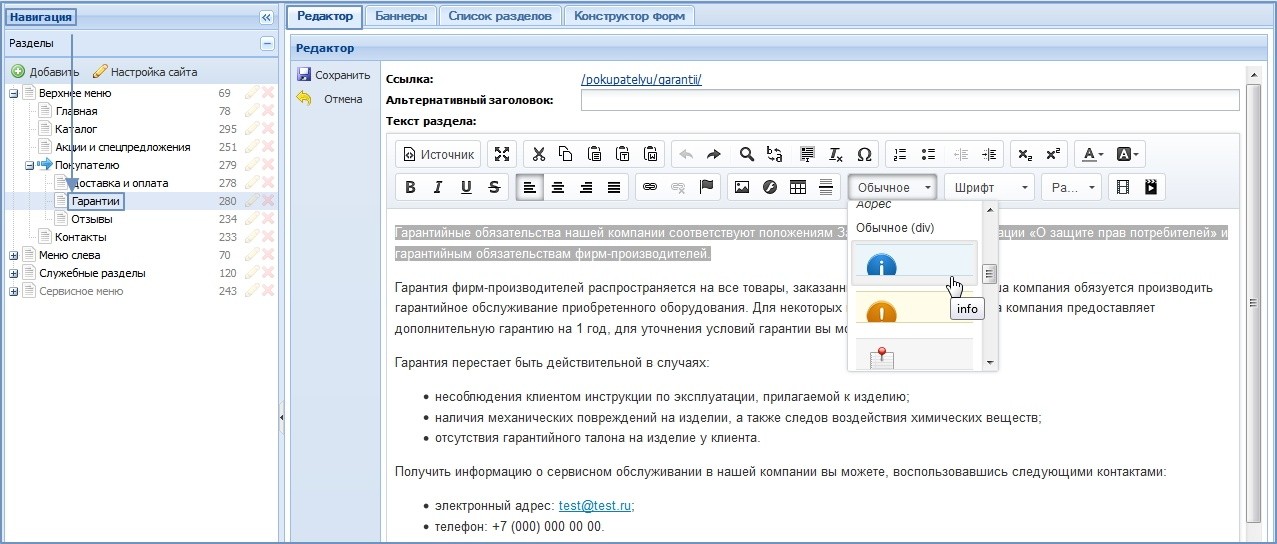The height and width of the screenshot is (544, 1277).
Task: Insert an image using the picture icon
Action: 742,187
